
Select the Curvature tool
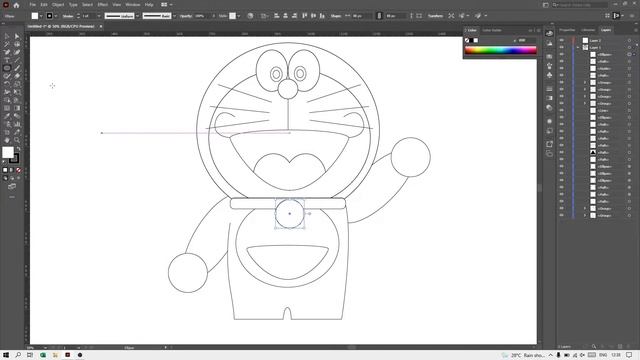click(17, 52)
